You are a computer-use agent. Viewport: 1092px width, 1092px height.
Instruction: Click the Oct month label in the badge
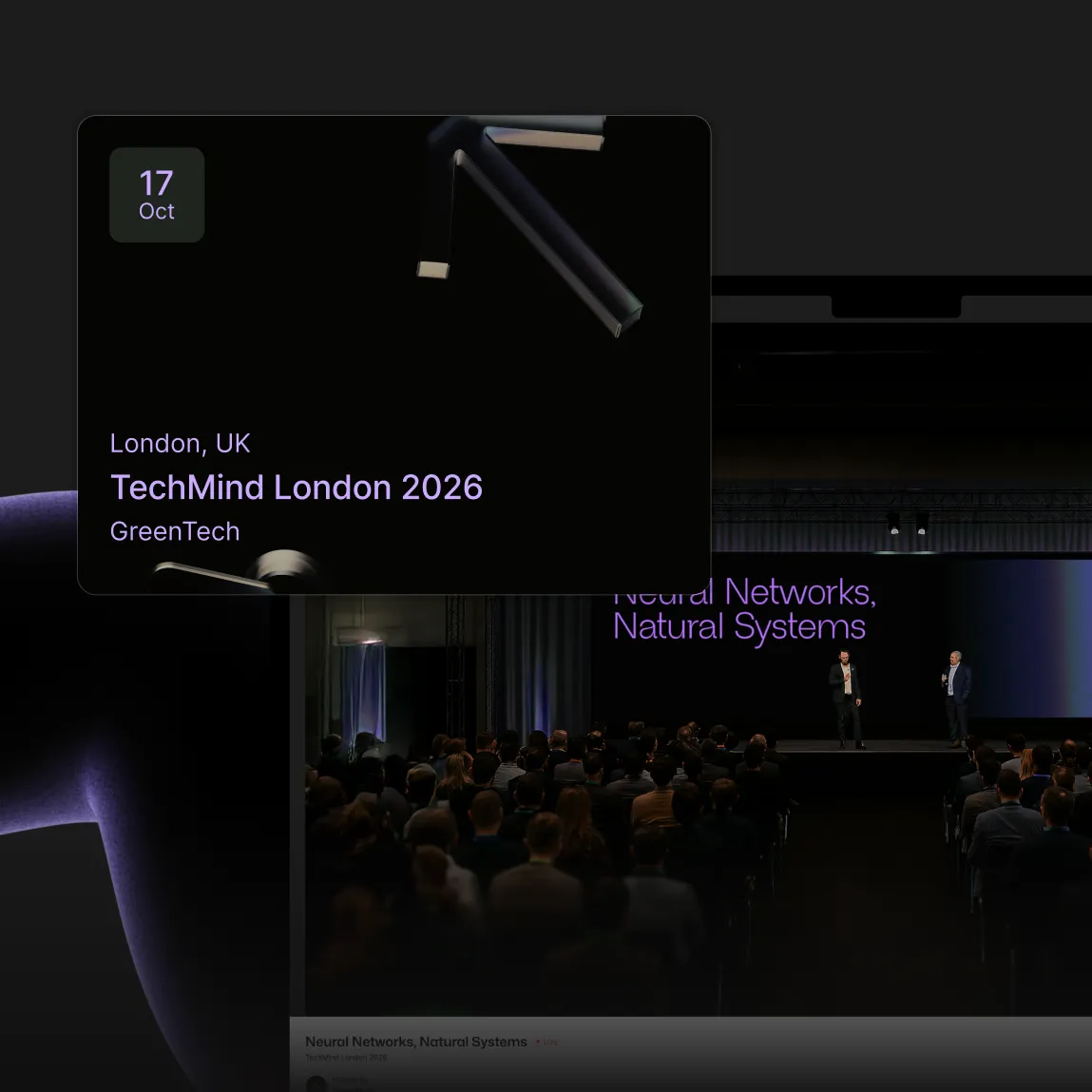tap(157, 211)
